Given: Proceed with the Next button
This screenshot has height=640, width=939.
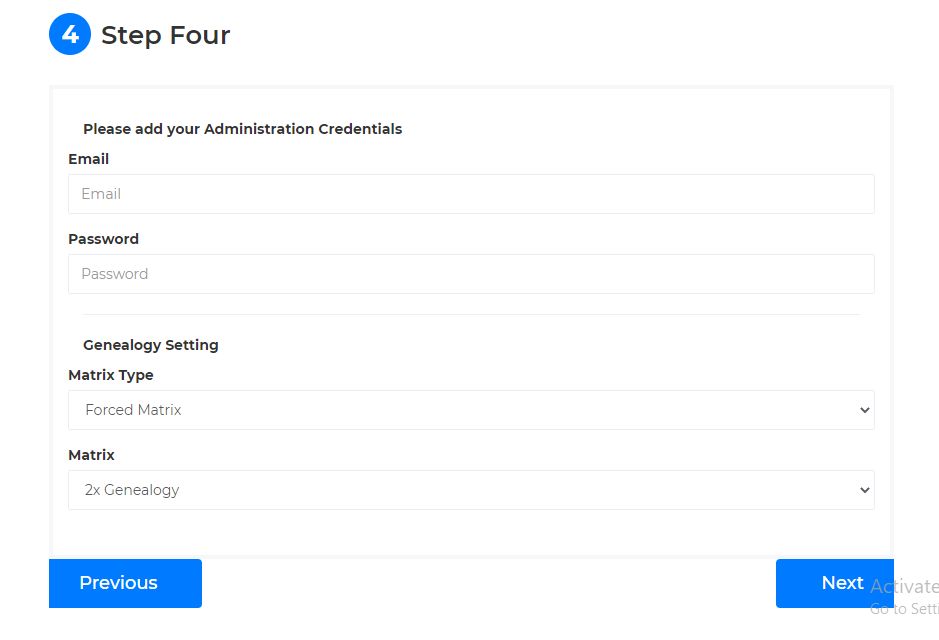Looking at the screenshot, I should pyautogui.click(x=834, y=583).
